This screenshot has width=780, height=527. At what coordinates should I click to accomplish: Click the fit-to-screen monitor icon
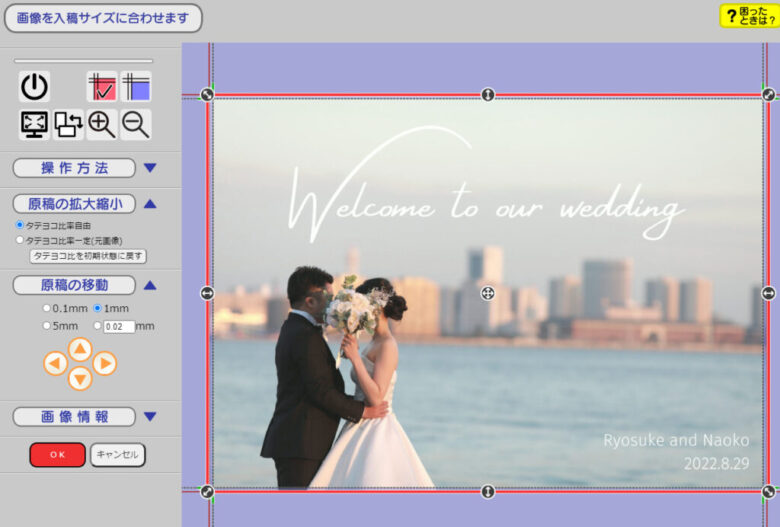point(34,124)
